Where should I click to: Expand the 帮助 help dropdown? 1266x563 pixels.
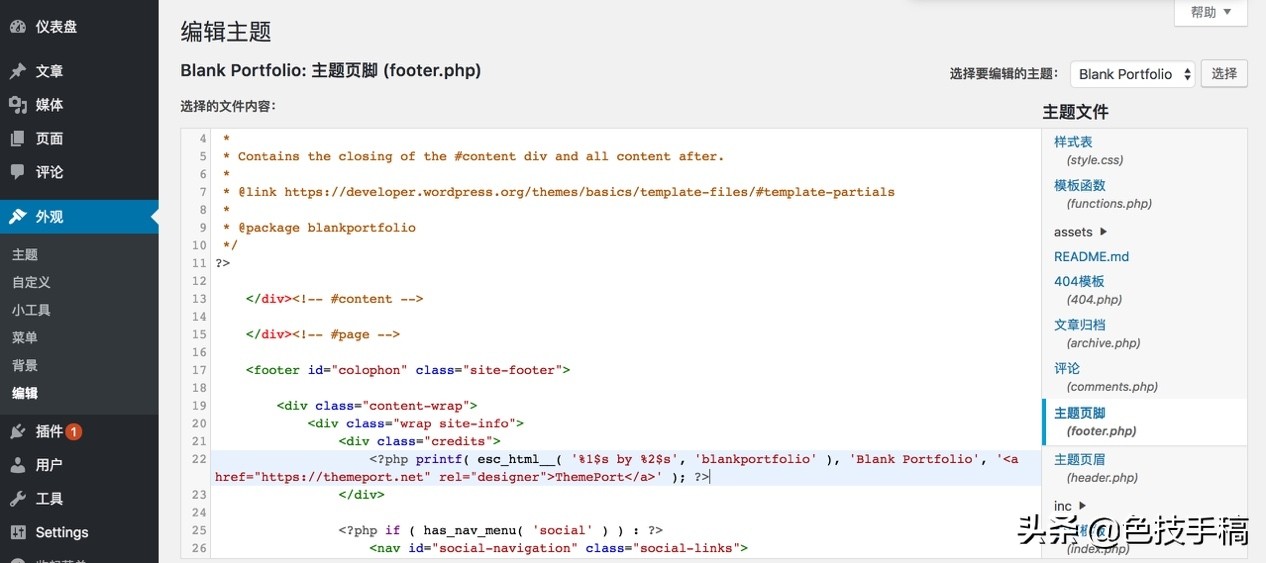pyautogui.click(x=1210, y=13)
